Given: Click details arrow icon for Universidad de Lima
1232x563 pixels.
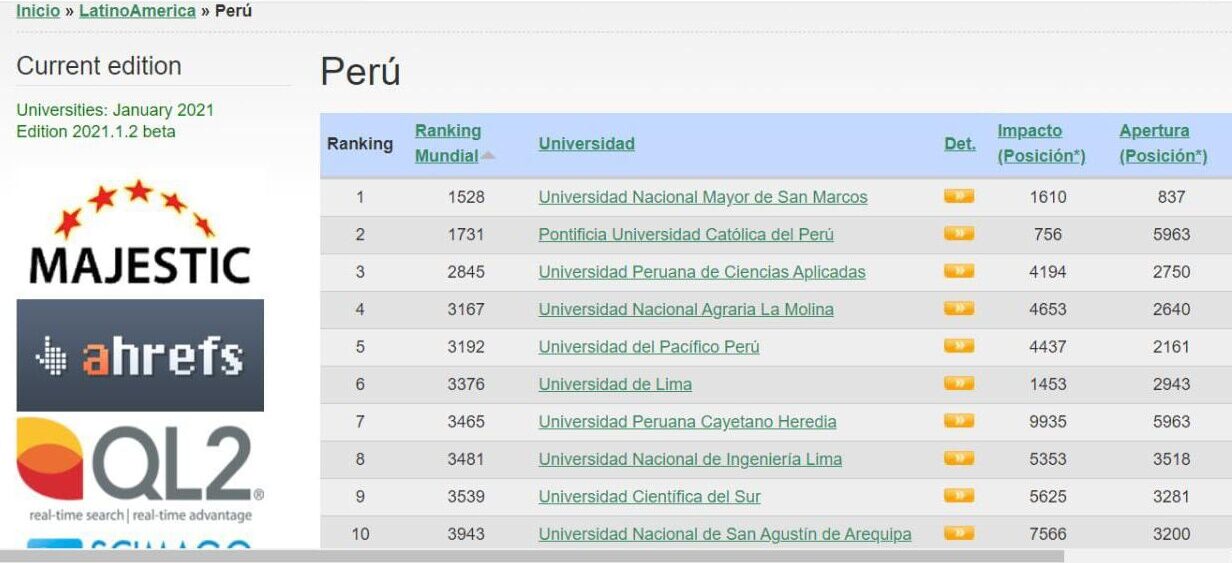Looking at the screenshot, I should [x=958, y=384].
